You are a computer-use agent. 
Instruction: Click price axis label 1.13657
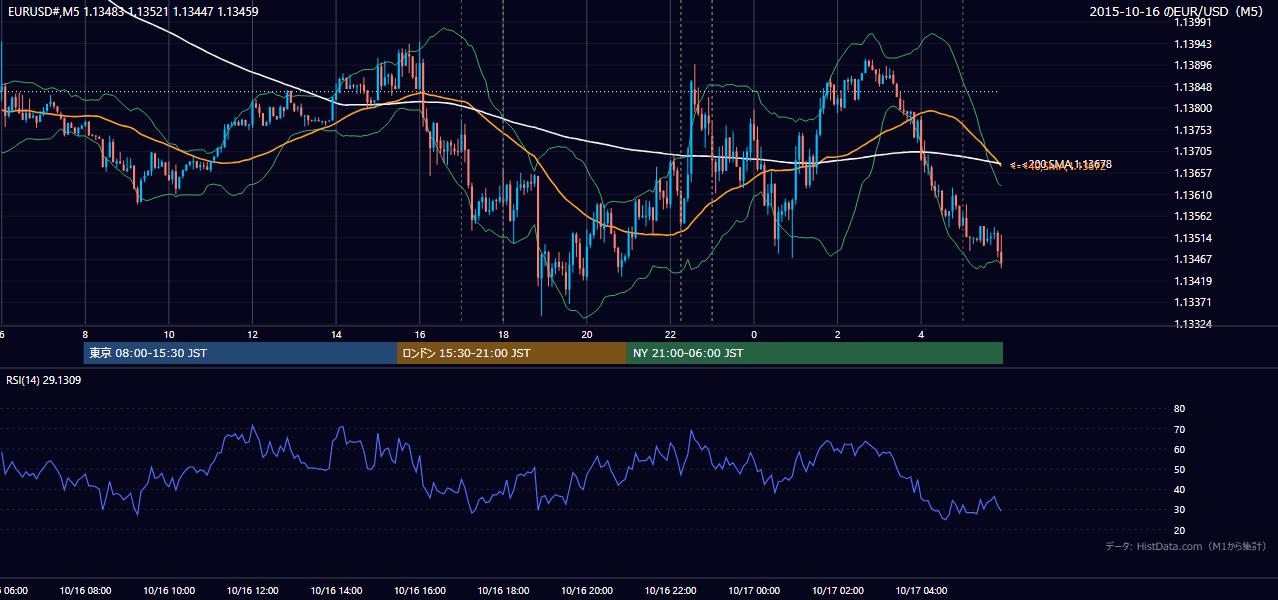(x=1193, y=173)
